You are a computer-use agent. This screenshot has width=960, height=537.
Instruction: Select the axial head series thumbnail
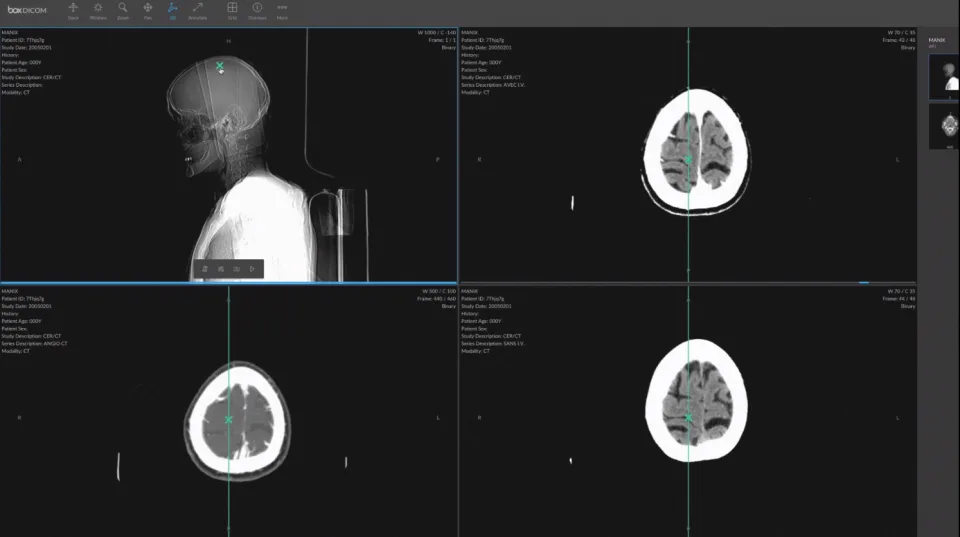coord(944,126)
